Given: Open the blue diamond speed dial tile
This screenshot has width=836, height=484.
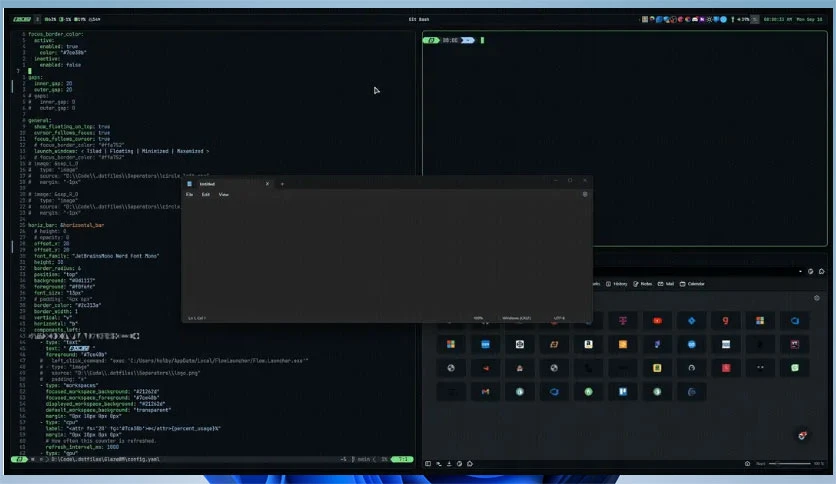Looking at the screenshot, I should tap(692, 321).
